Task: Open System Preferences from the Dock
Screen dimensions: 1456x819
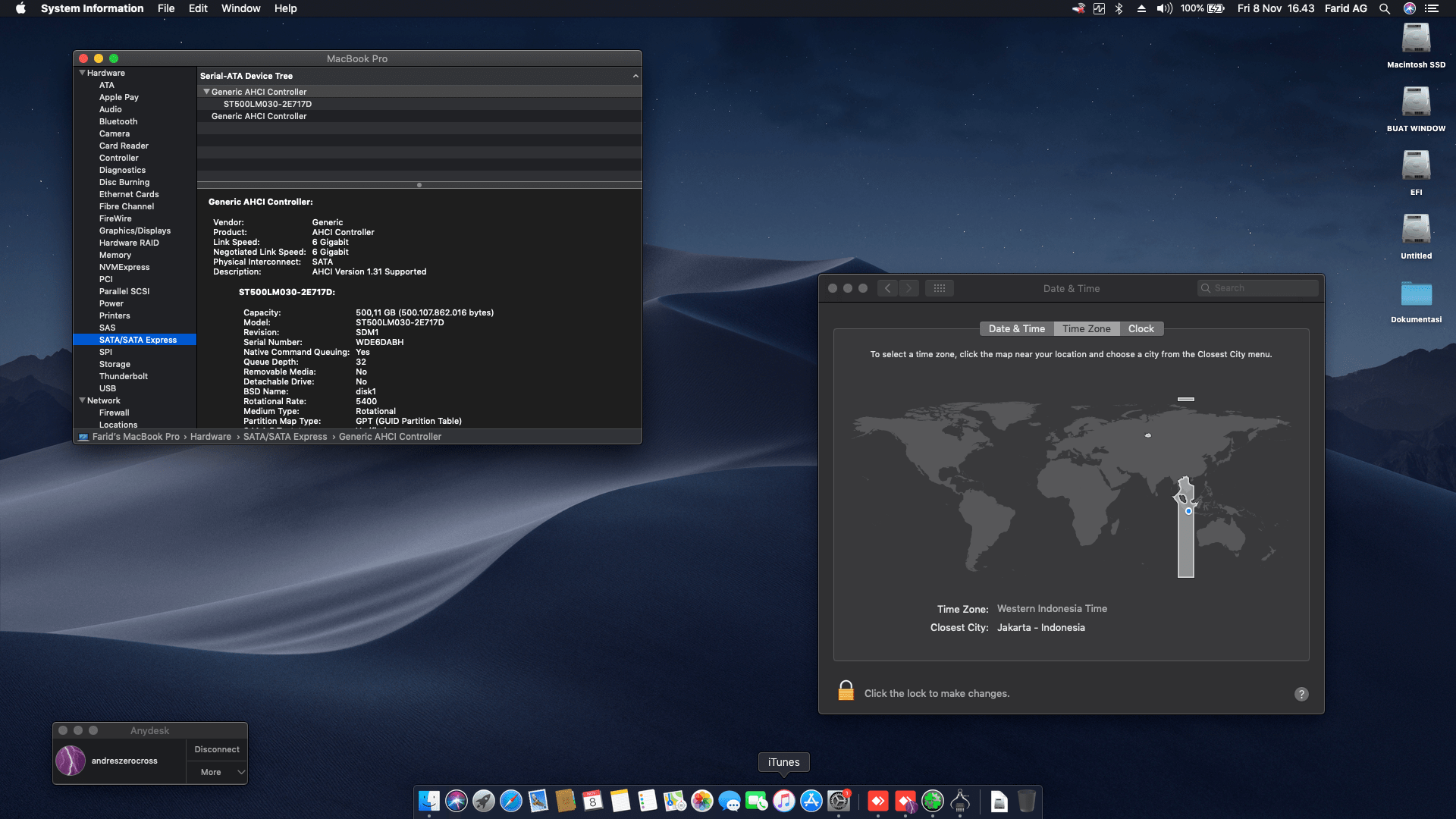Action: pyautogui.click(x=839, y=802)
